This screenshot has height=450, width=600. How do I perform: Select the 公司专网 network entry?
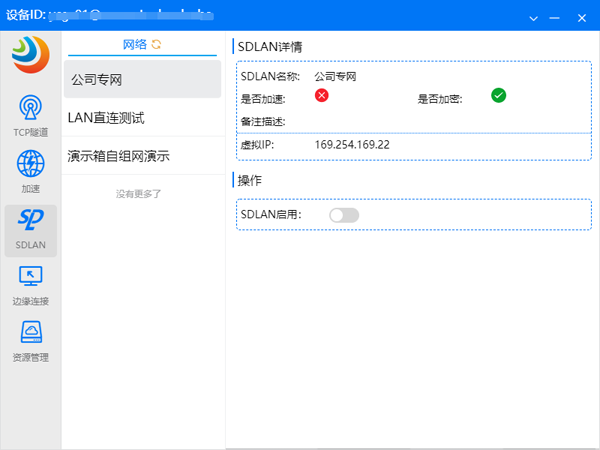point(142,80)
